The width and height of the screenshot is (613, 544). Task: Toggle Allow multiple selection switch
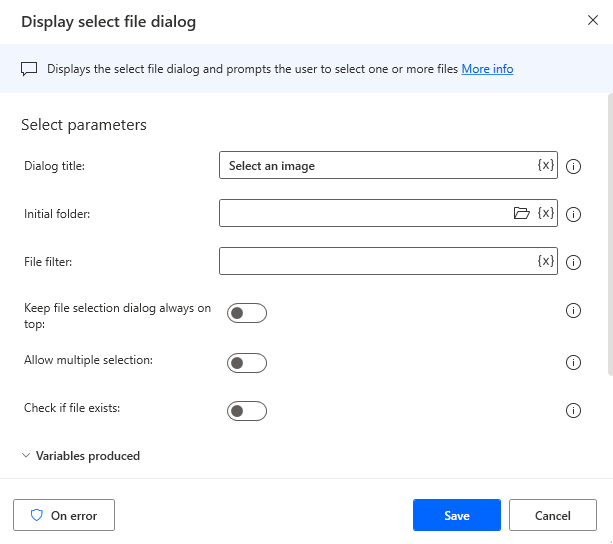click(247, 362)
